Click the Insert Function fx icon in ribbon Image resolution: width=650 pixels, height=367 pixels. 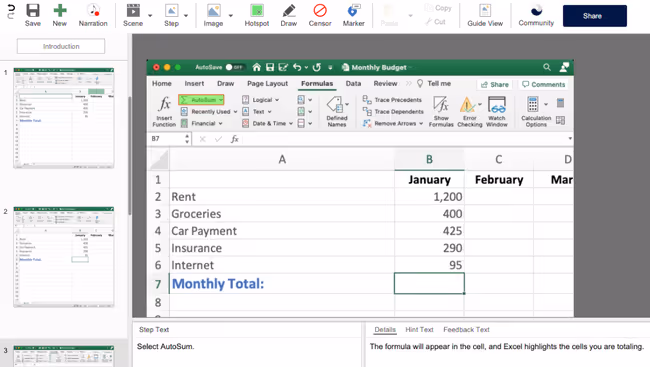tap(164, 104)
